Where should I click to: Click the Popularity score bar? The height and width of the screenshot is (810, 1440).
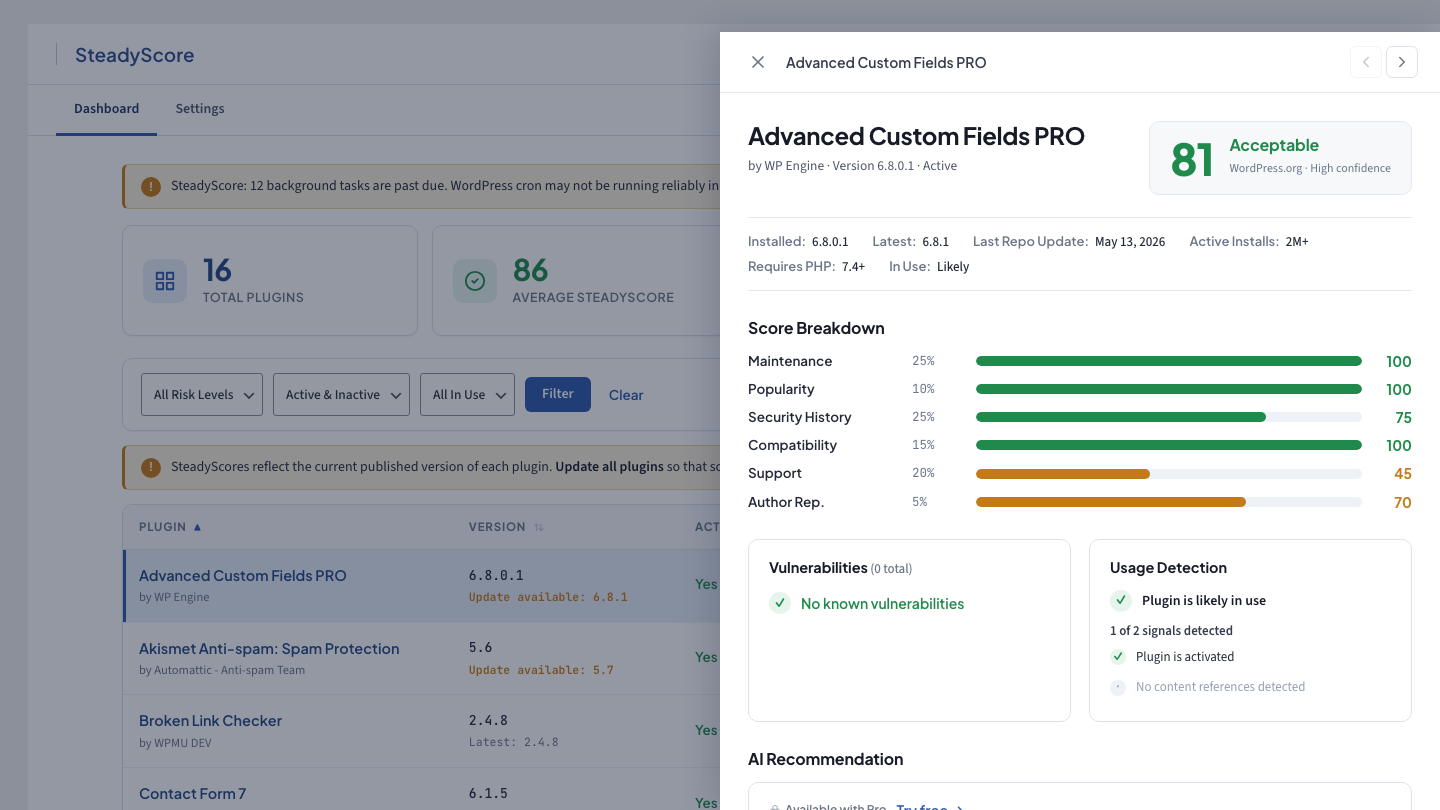point(1169,389)
